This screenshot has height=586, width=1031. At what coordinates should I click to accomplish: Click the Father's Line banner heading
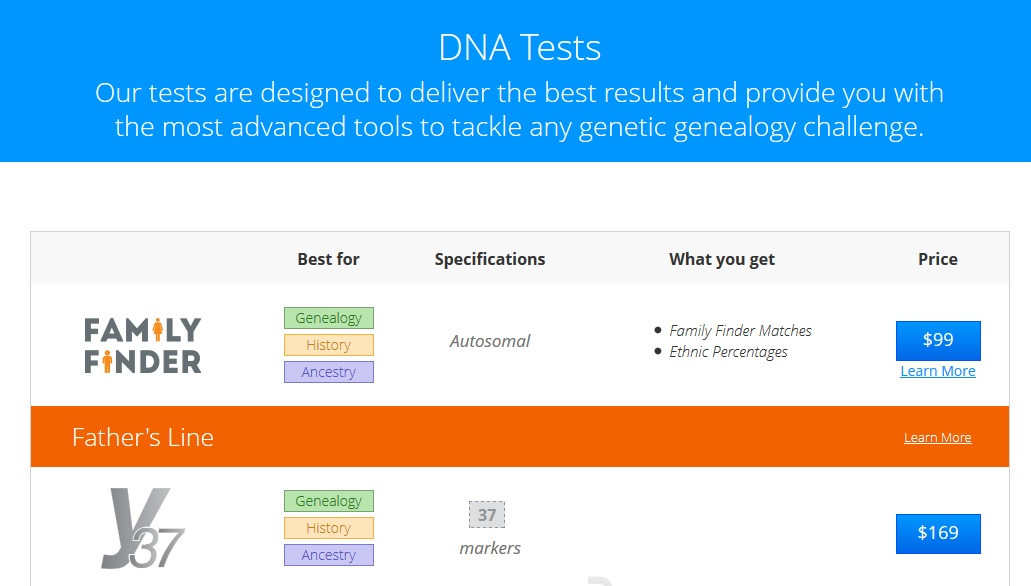(x=143, y=437)
